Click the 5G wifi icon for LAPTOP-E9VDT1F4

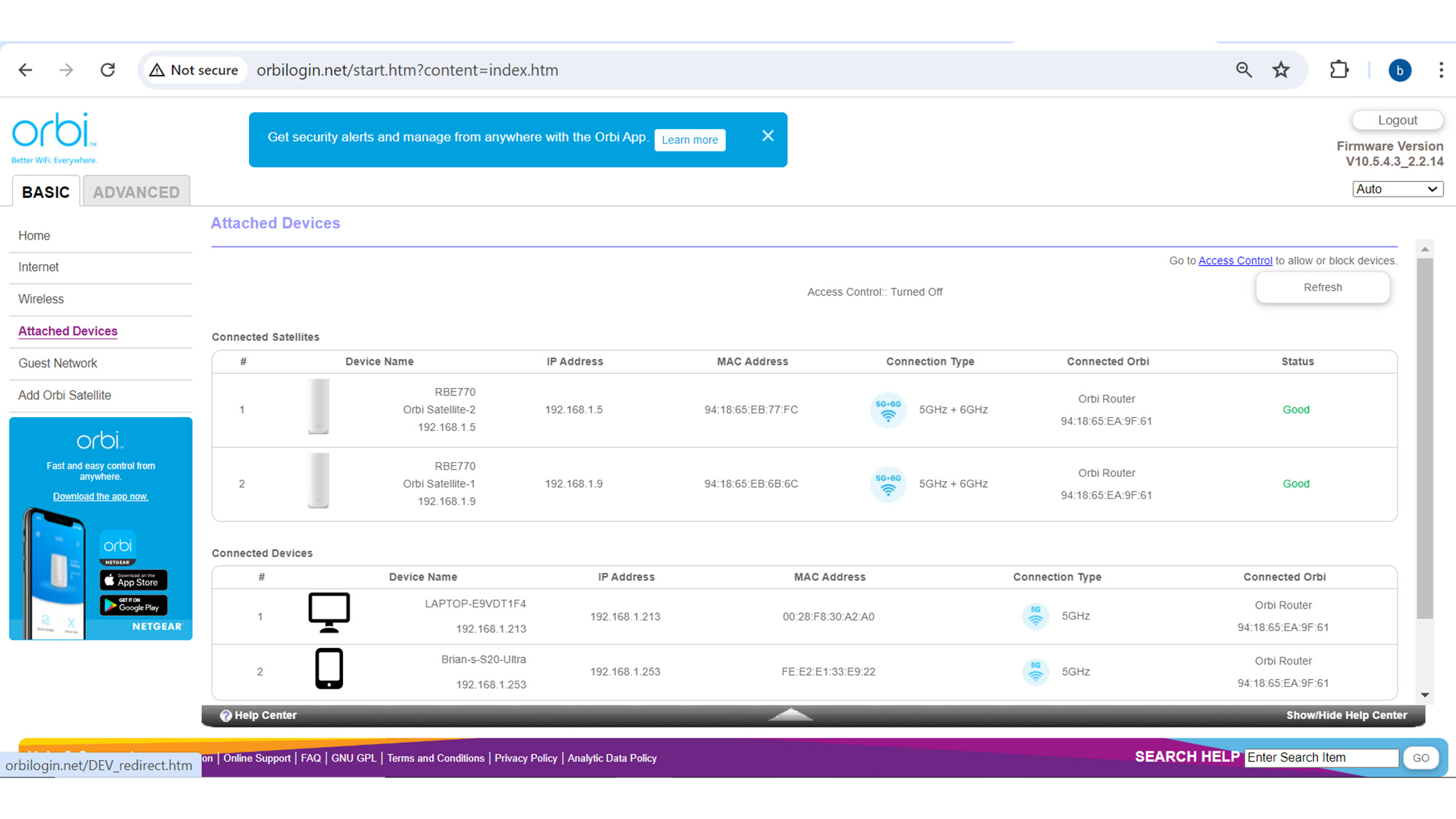pos(1035,616)
